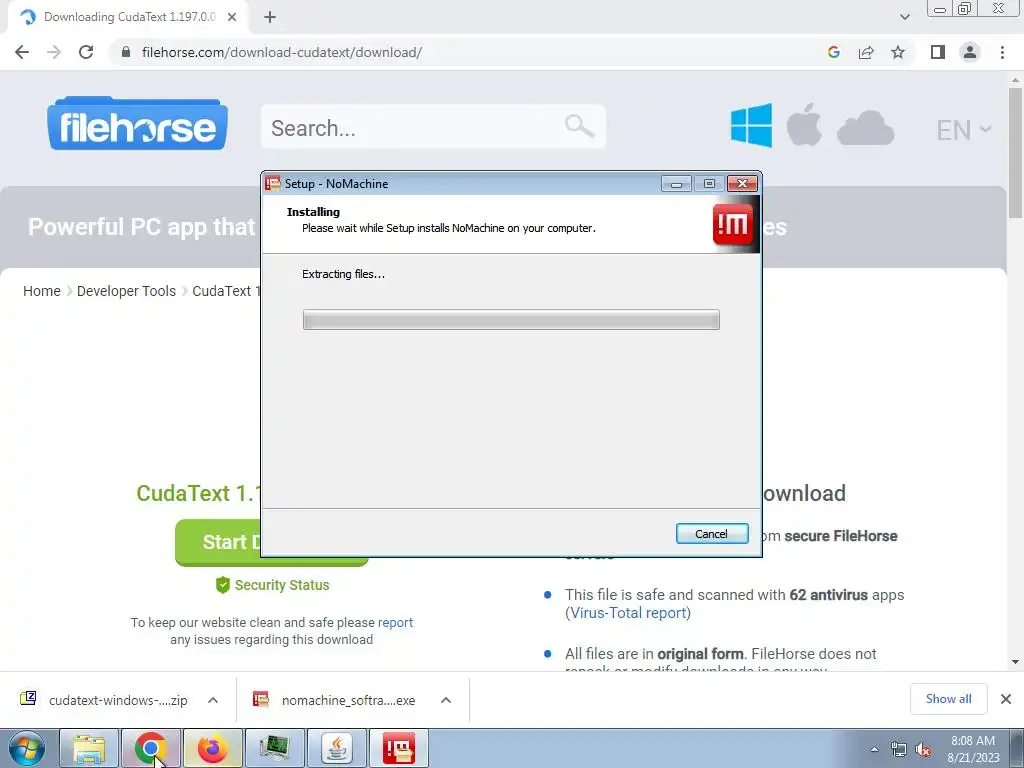Viewport: 1024px width, 768px height.
Task: Click the installation progress bar
Action: pyautogui.click(x=511, y=319)
